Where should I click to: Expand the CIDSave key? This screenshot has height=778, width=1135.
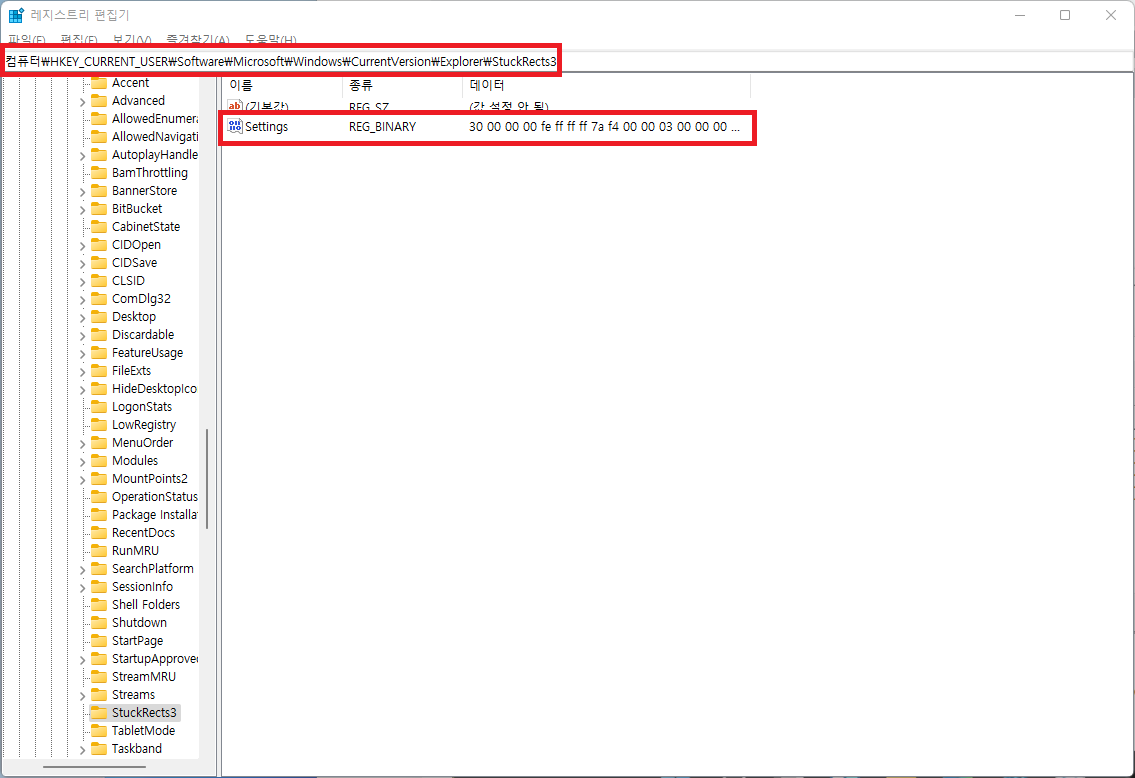pyautogui.click(x=83, y=264)
